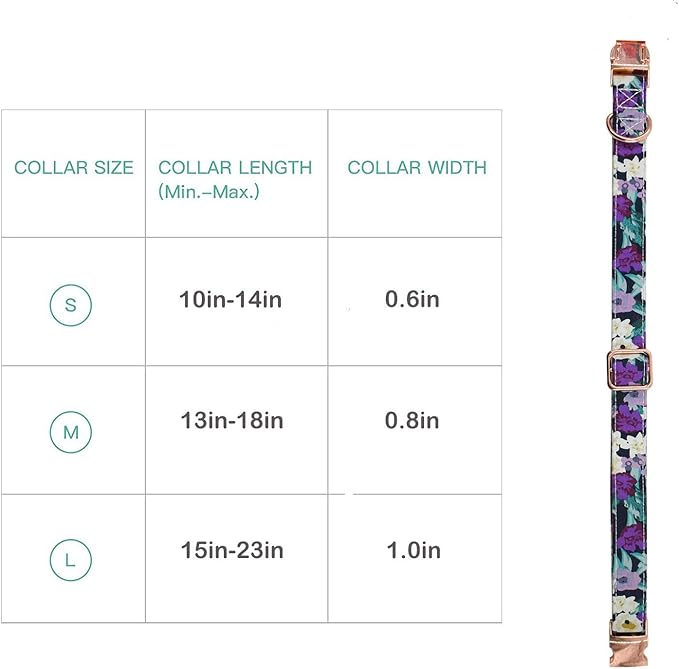
Task: Select the 0.6in width value
Action: pyautogui.click(x=412, y=299)
